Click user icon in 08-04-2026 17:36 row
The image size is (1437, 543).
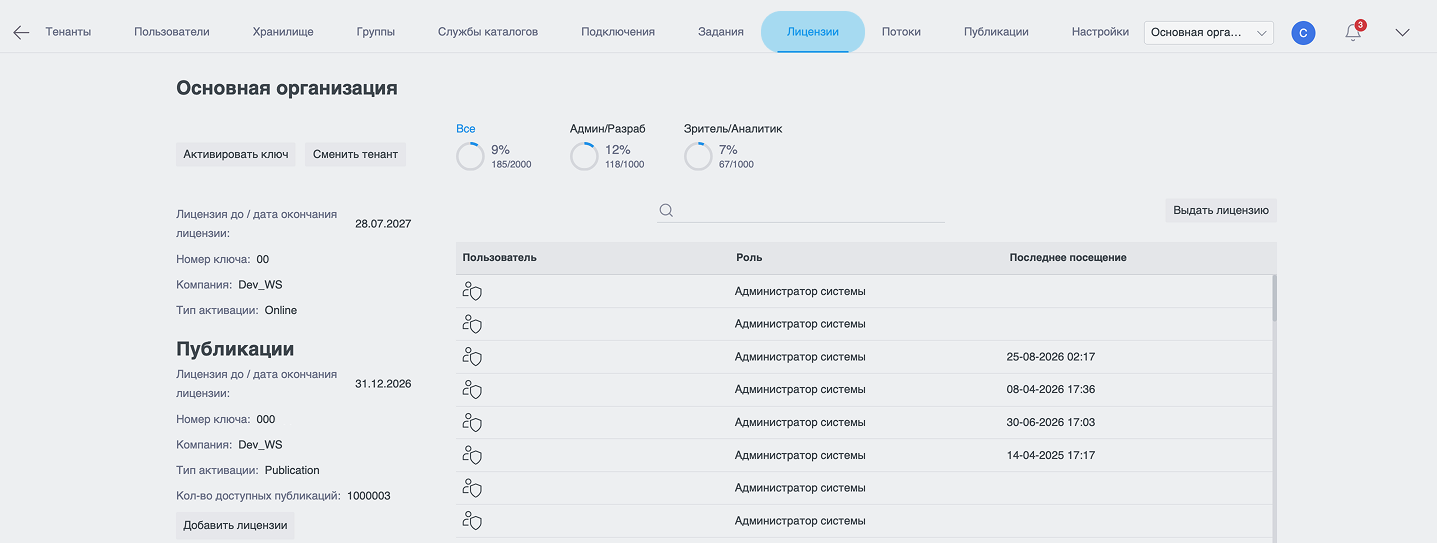472,390
